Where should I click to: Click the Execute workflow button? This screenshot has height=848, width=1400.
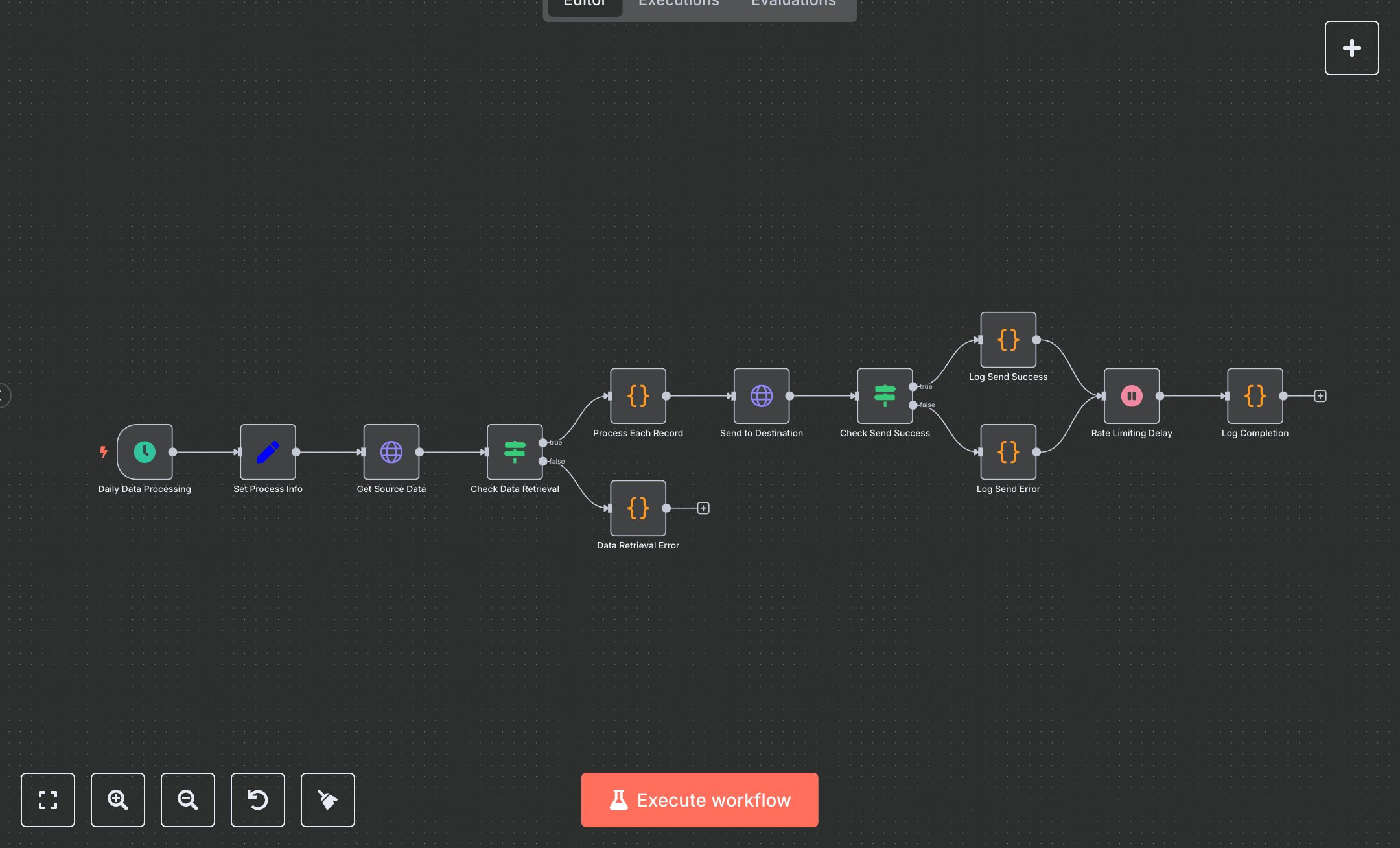click(699, 799)
